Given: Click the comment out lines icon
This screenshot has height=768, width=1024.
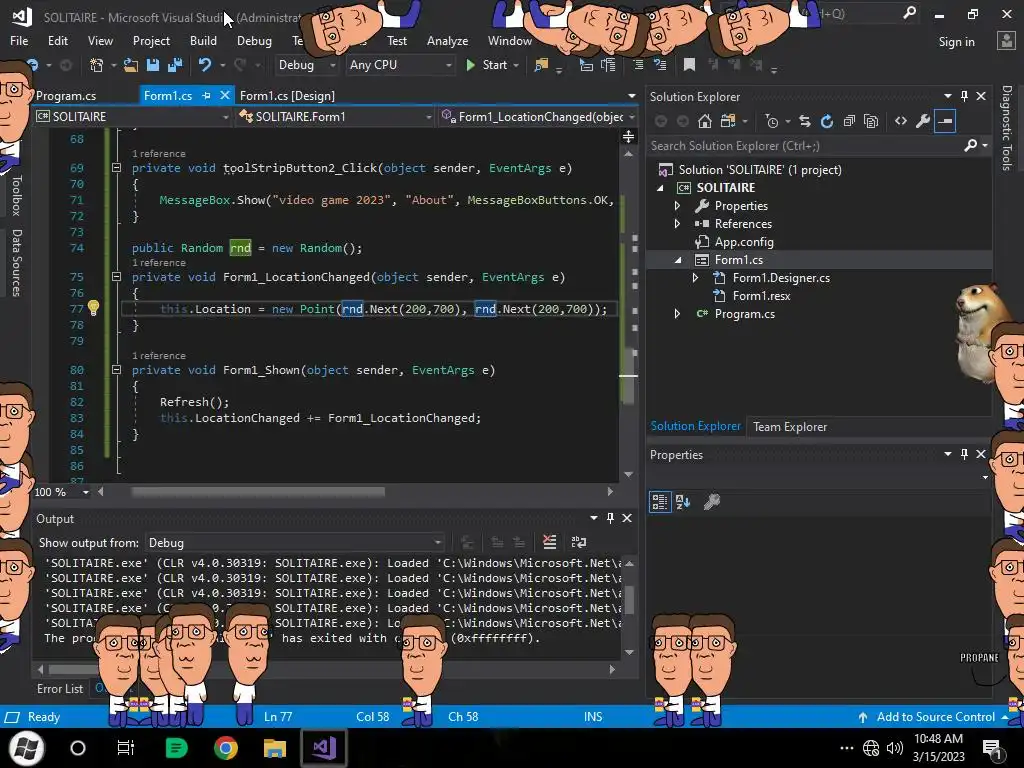Looking at the screenshot, I should [x=638, y=65].
